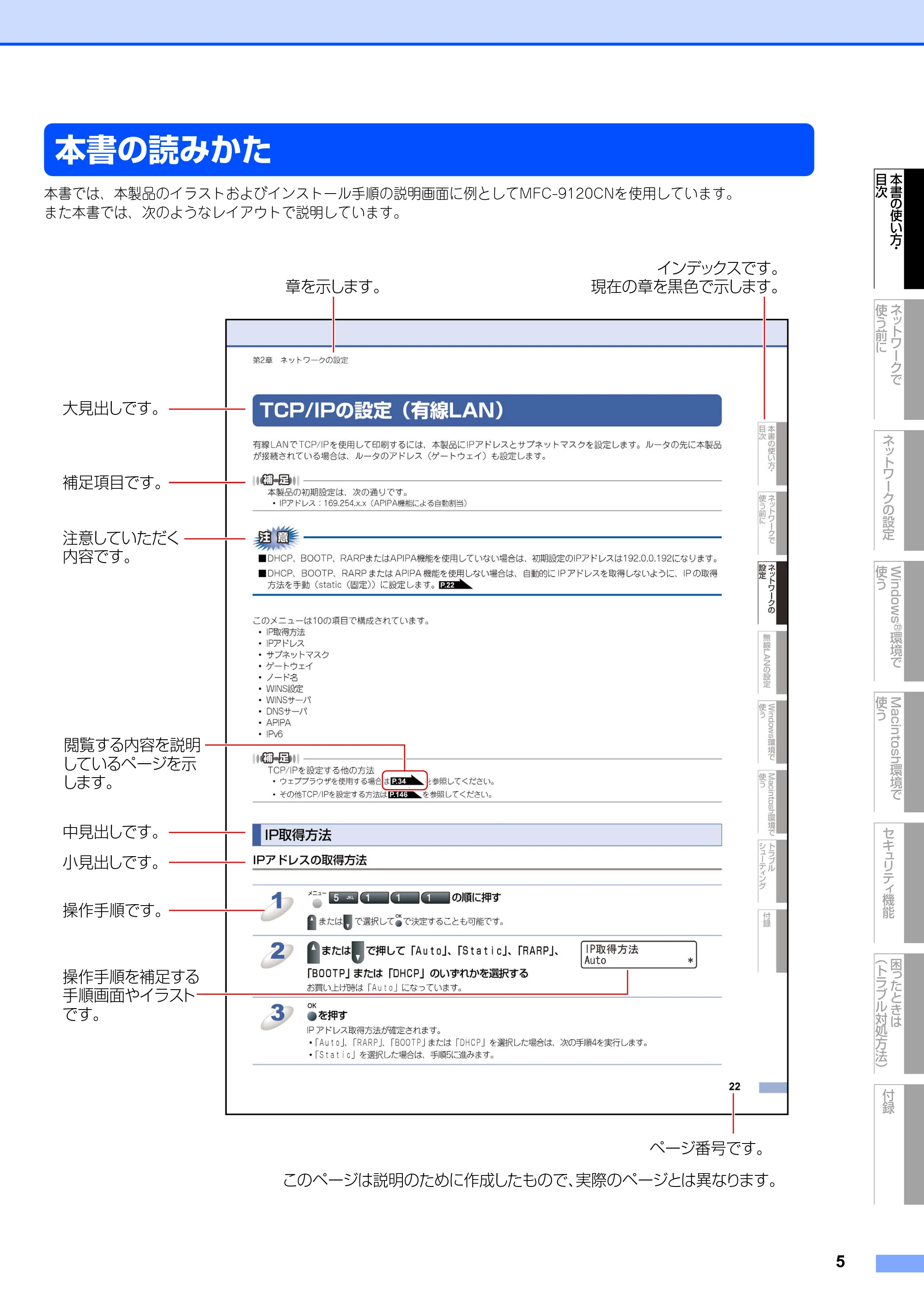Click the サブネットマスク bullet item
The image size is (924, 1308).
pos(298,655)
